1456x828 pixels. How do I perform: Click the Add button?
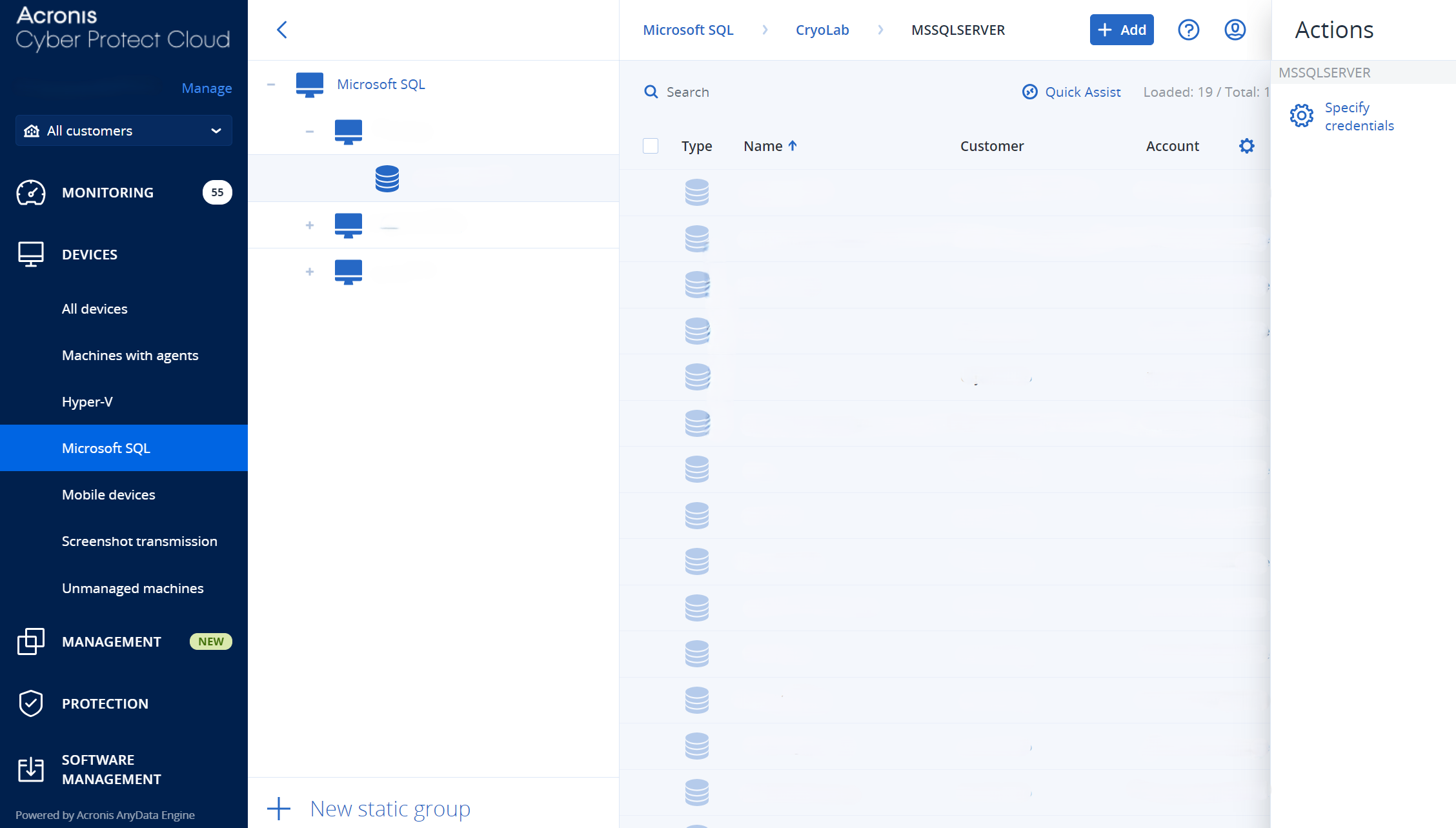point(1122,30)
